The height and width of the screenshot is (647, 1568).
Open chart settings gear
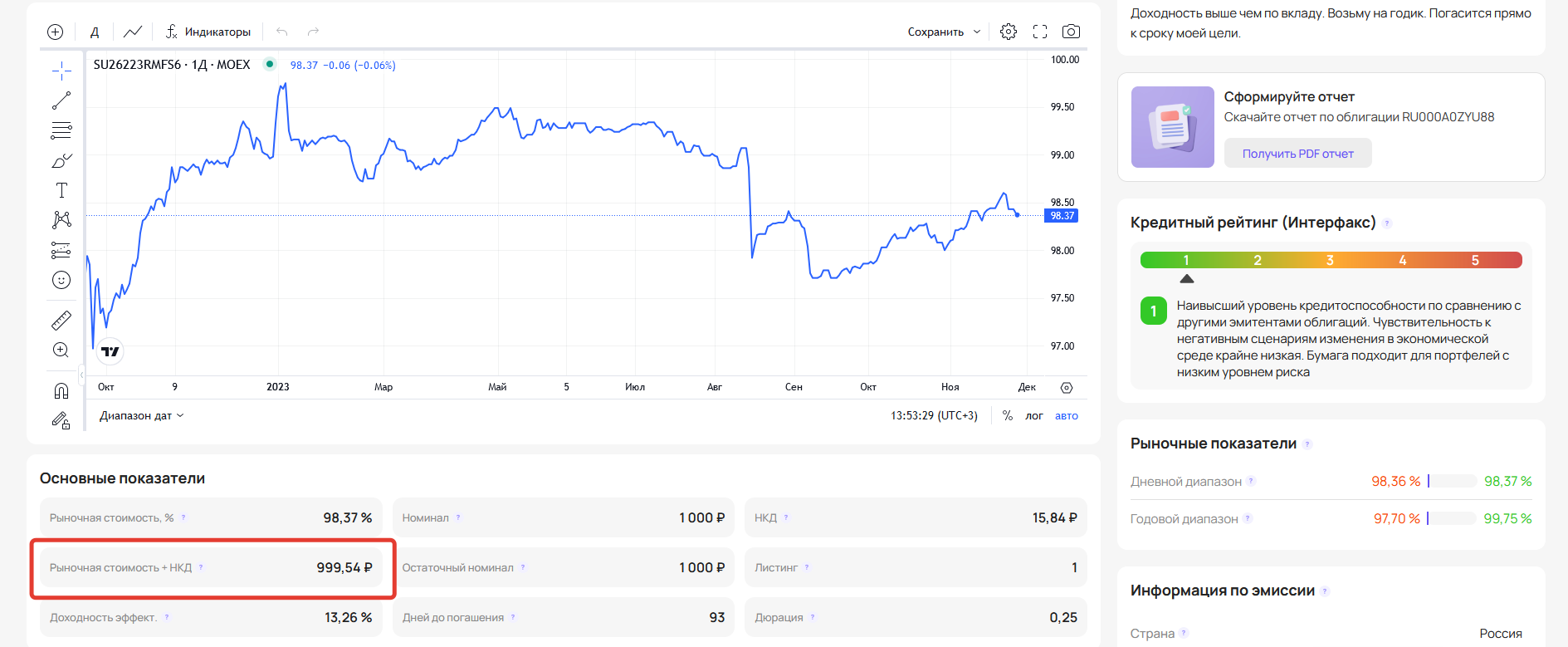(1009, 32)
